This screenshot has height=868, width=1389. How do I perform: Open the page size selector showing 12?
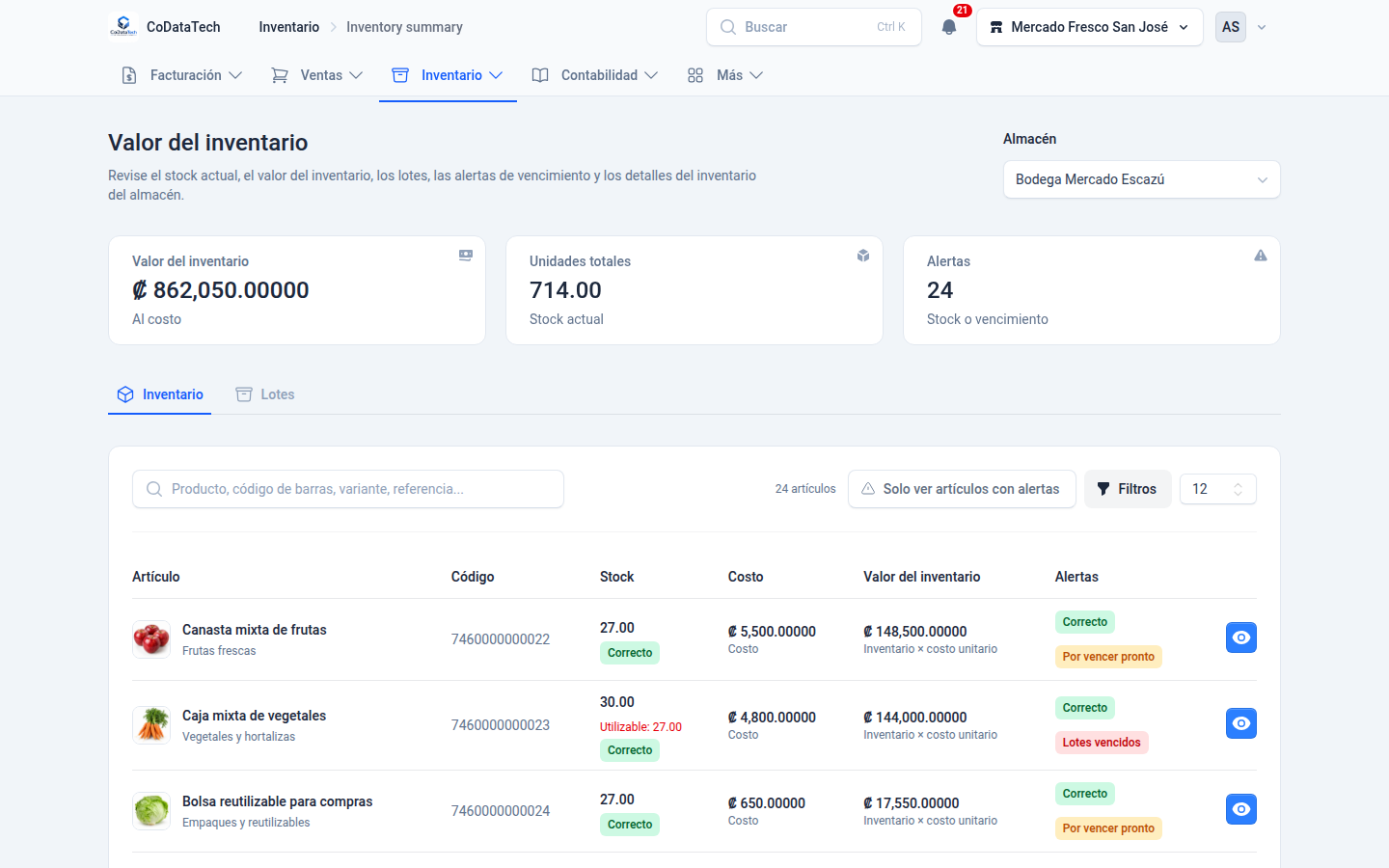click(x=1217, y=489)
